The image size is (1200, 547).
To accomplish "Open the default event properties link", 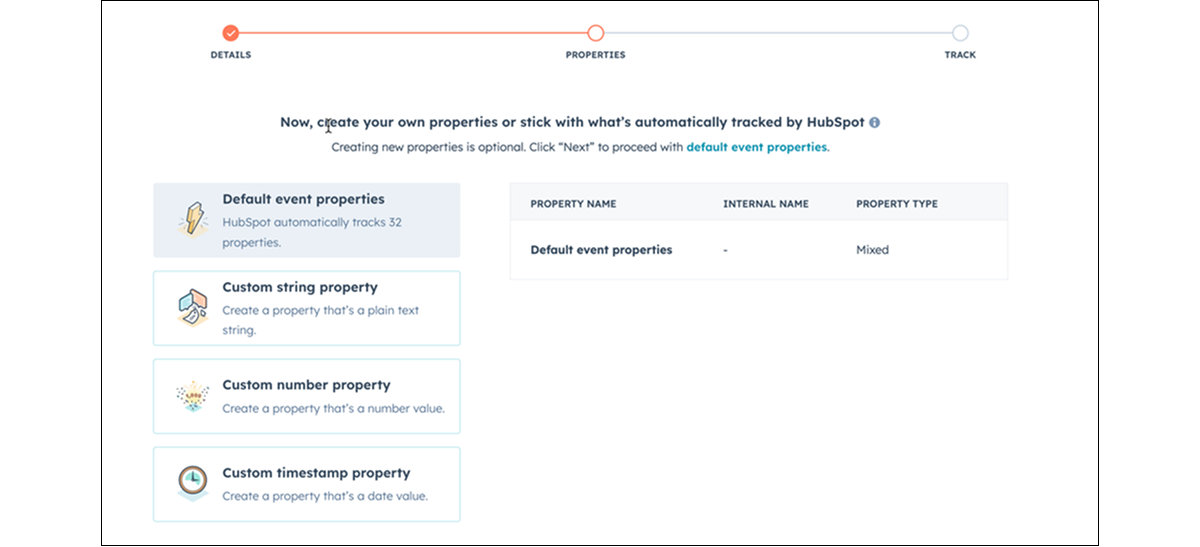I will coord(756,147).
